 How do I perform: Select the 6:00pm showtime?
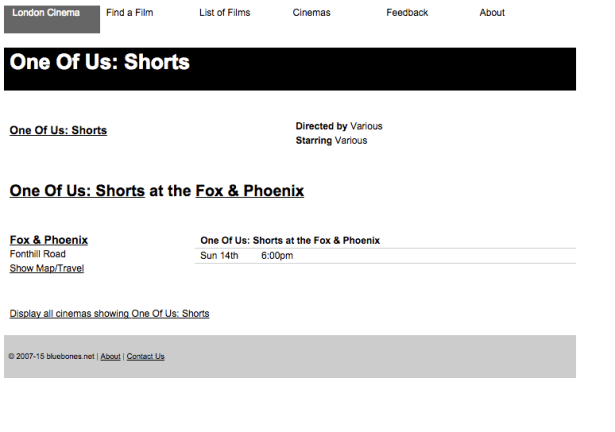pos(277,256)
